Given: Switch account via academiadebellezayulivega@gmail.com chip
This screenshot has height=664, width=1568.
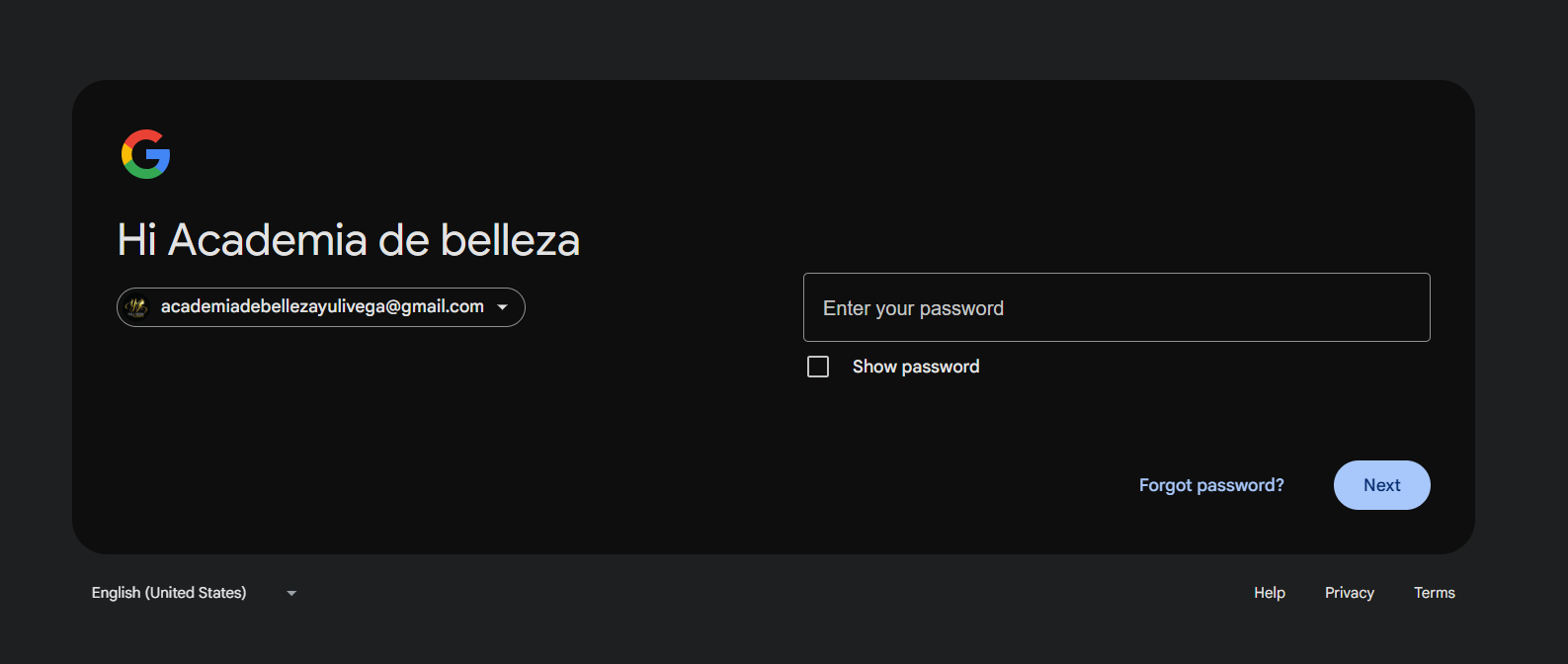Looking at the screenshot, I should click(x=321, y=307).
